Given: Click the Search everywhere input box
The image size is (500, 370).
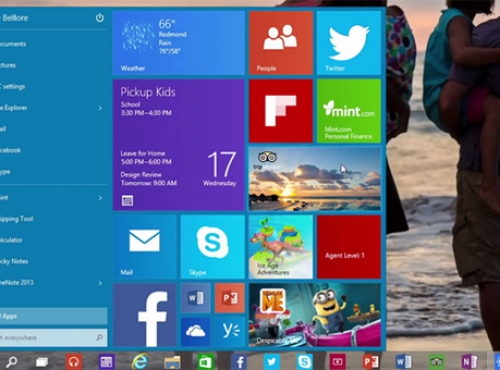Looking at the screenshot, I should (54, 338).
